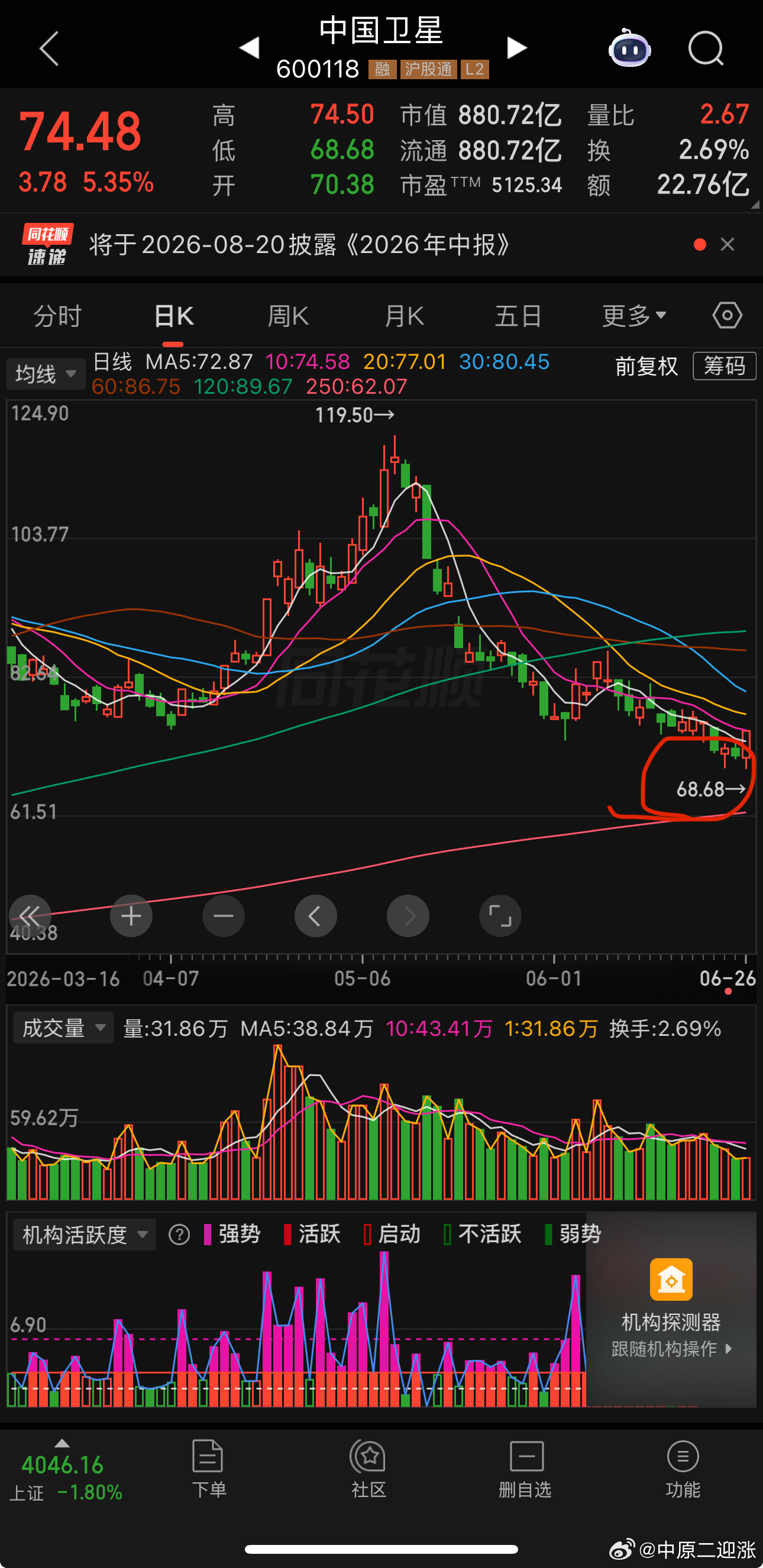Open the 同花顺速递 news badge

coord(47,245)
